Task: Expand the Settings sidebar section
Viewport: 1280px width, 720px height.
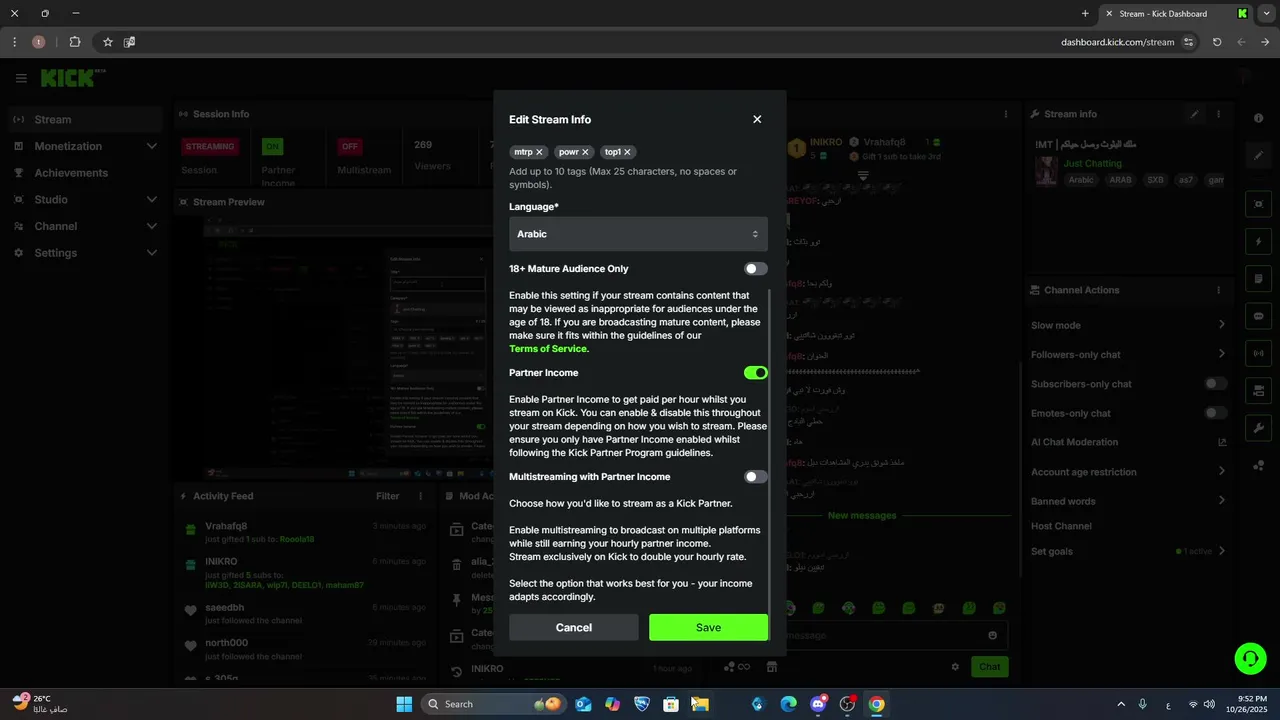Action: click(86, 253)
